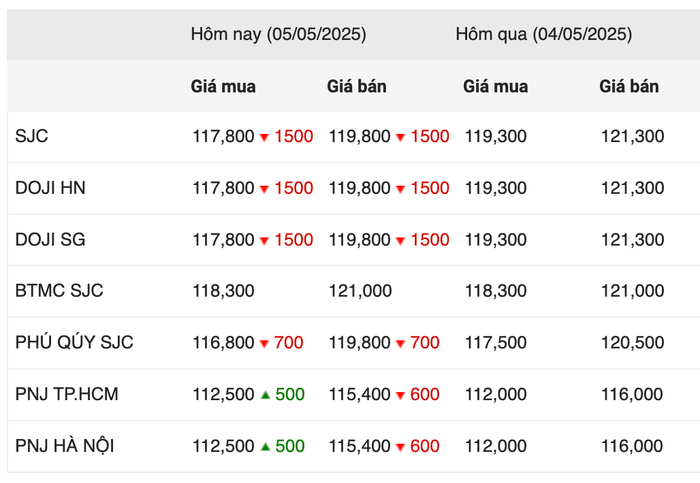Select the Hôm nay (05/05/2025) column header

[x=279, y=34]
